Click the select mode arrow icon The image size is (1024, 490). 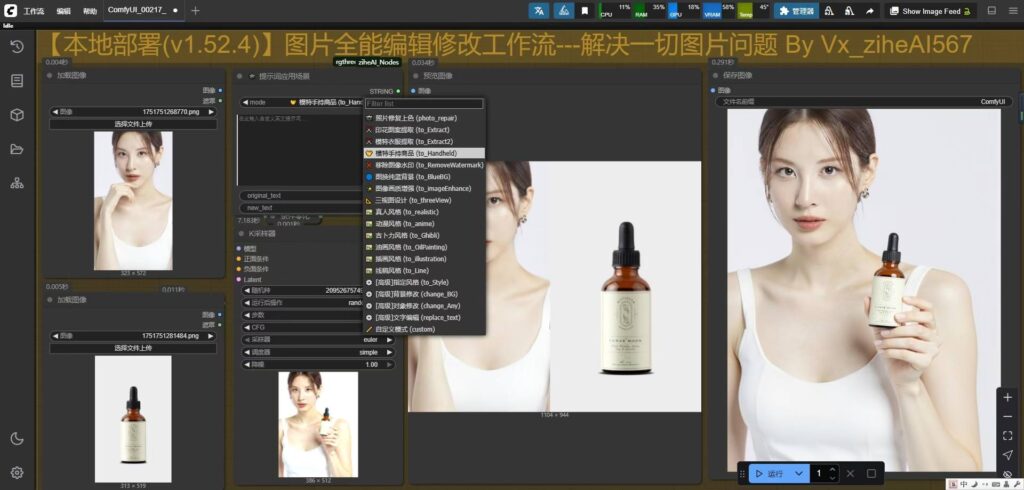tap(1008, 455)
